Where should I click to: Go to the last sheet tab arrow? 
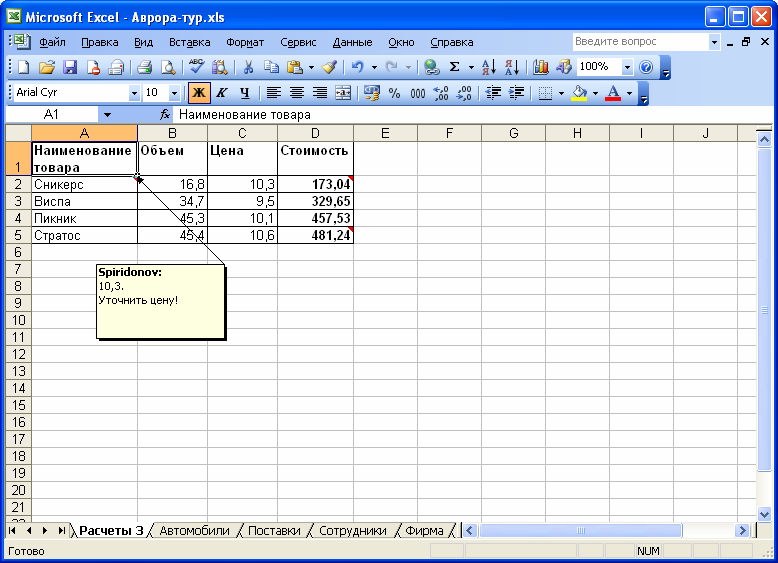click(62, 530)
